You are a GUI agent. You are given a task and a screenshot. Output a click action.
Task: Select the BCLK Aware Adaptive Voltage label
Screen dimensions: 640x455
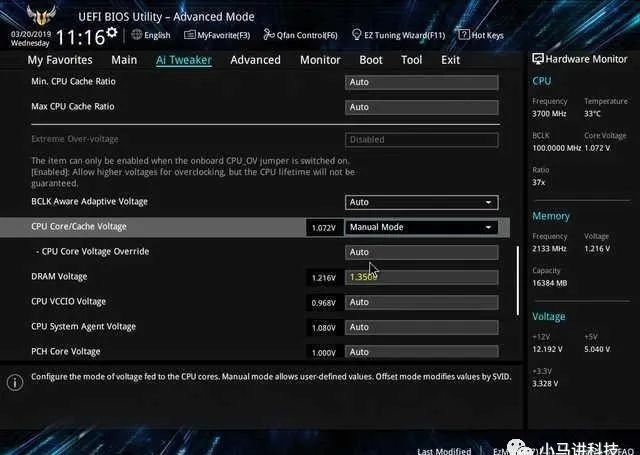(89, 202)
